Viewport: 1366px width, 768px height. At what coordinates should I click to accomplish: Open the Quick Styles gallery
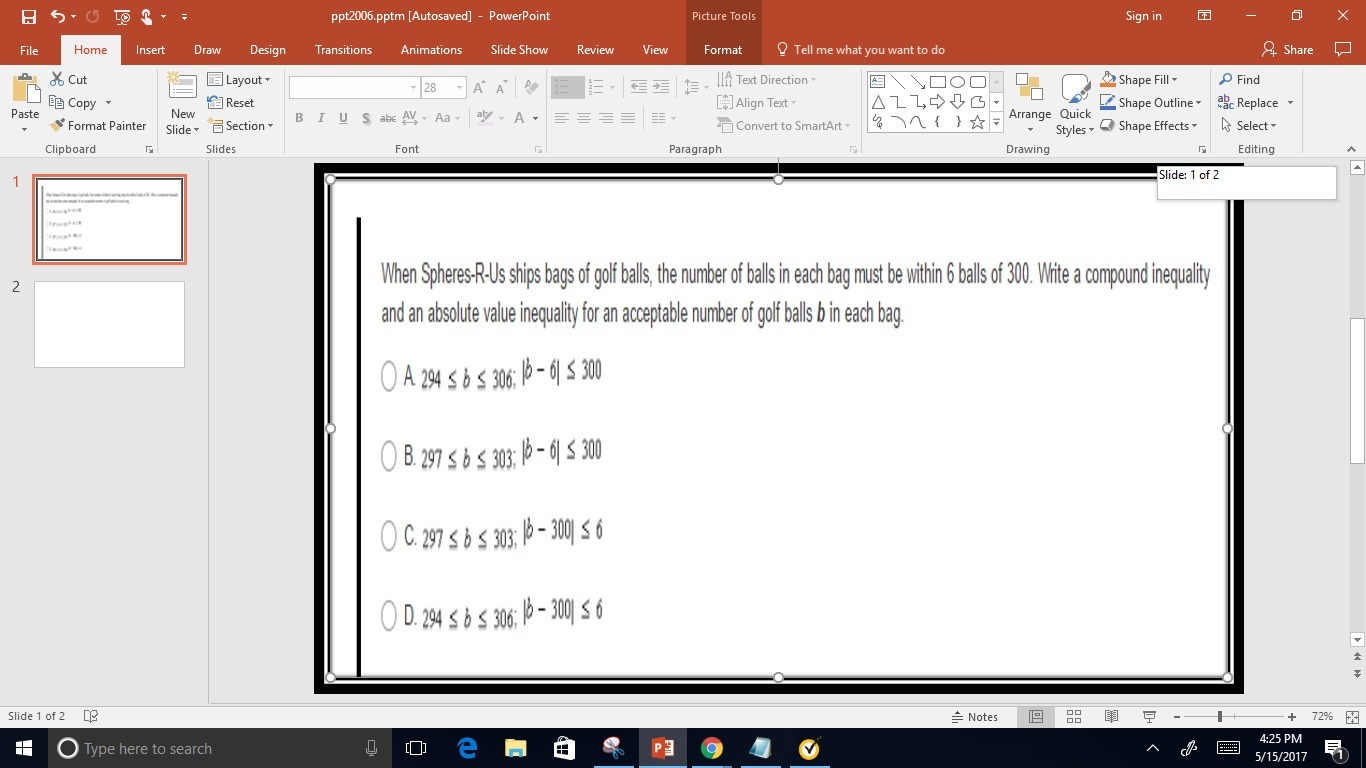(1075, 103)
